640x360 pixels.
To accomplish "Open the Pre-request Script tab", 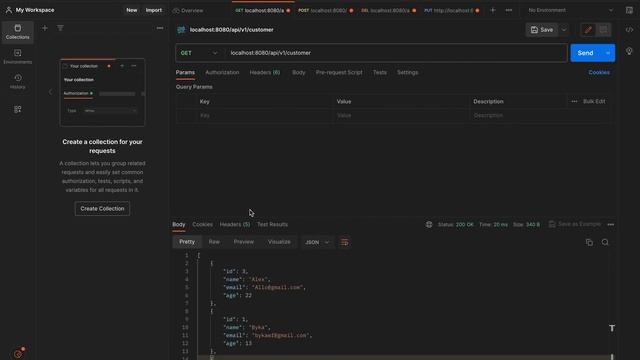I will point(339,72).
